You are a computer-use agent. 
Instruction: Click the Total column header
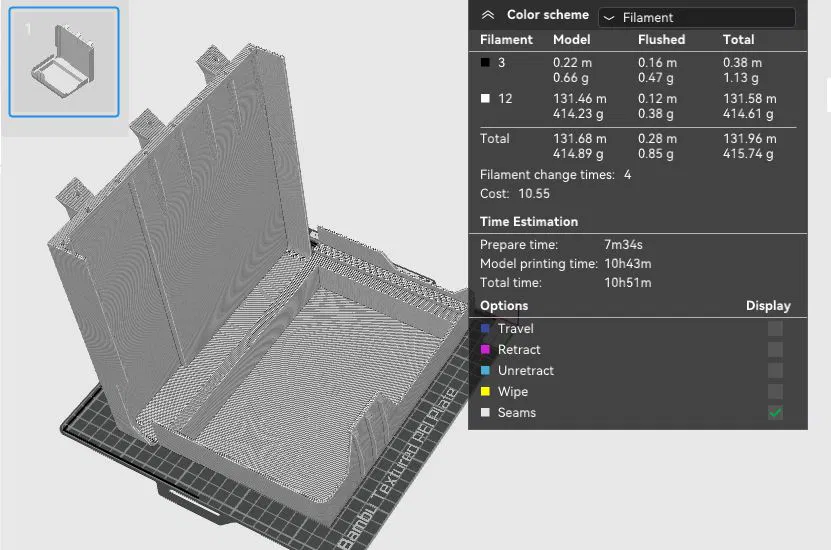pyautogui.click(x=738, y=40)
